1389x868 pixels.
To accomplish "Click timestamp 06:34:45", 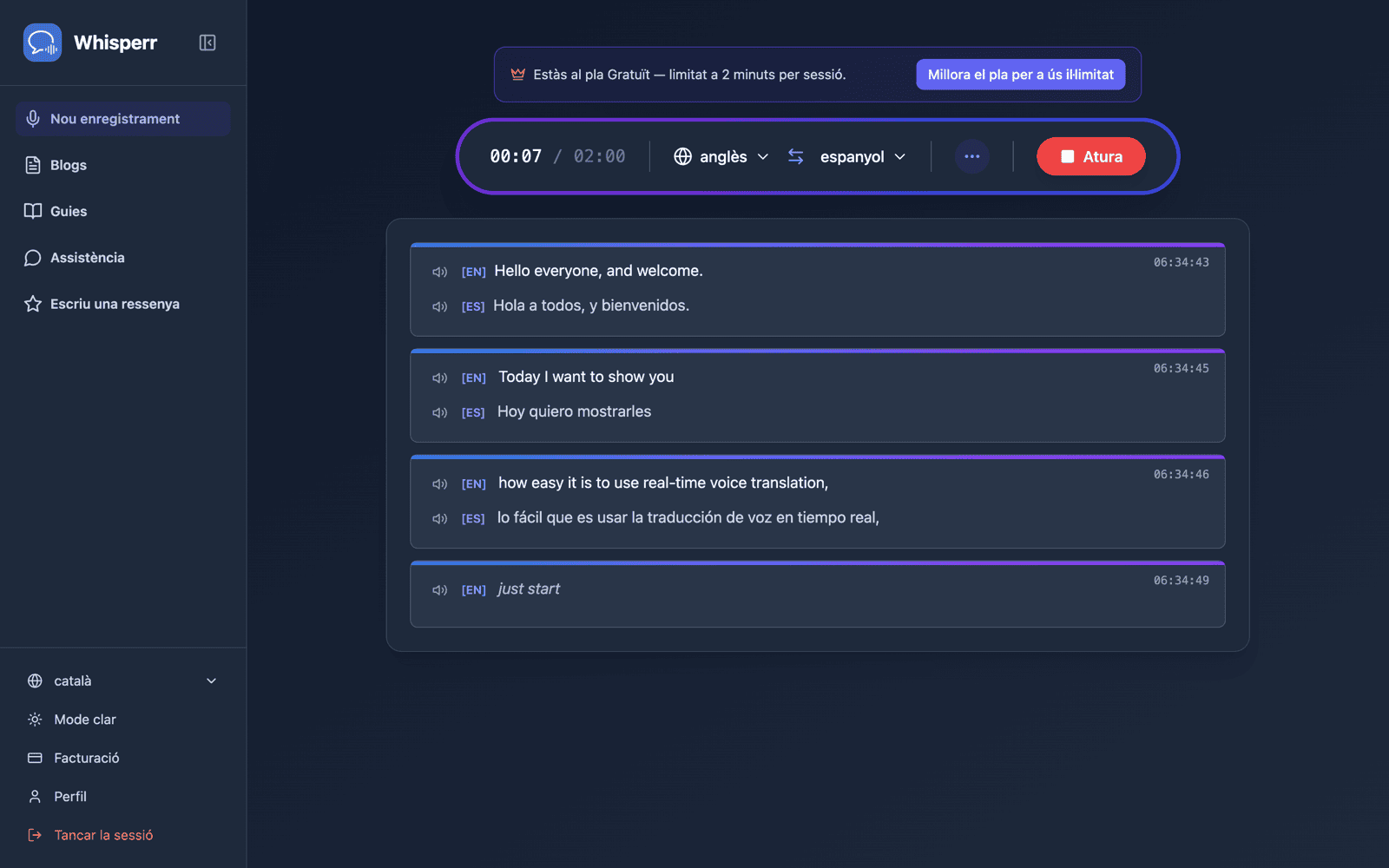I will point(1181,368).
